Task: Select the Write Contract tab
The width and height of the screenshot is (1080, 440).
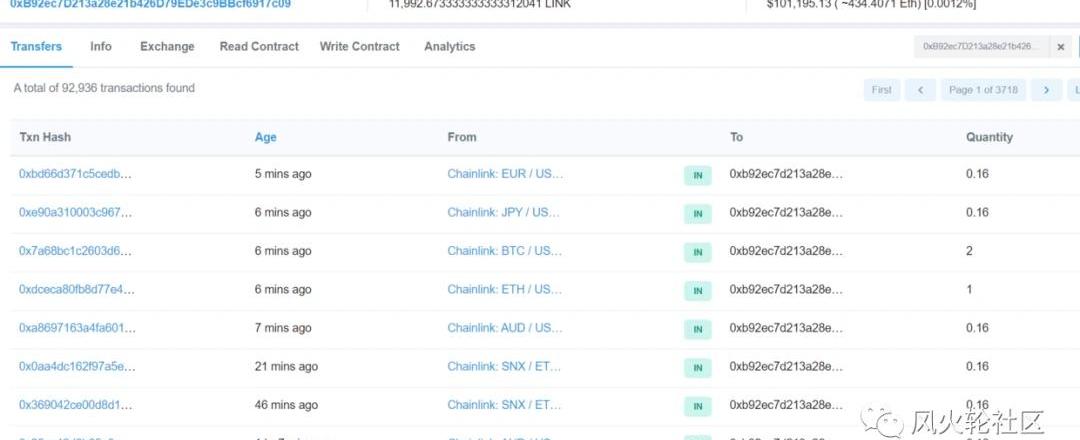Action: [359, 47]
